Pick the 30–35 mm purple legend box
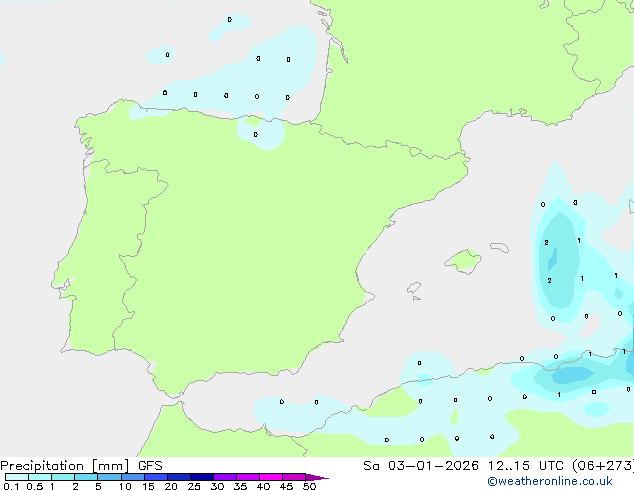This screenshot has height=490, width=634. pos(225,477)
